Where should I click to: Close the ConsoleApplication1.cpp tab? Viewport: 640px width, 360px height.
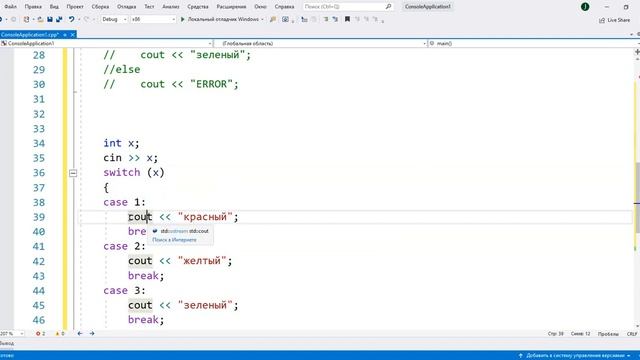click(73, 35)
